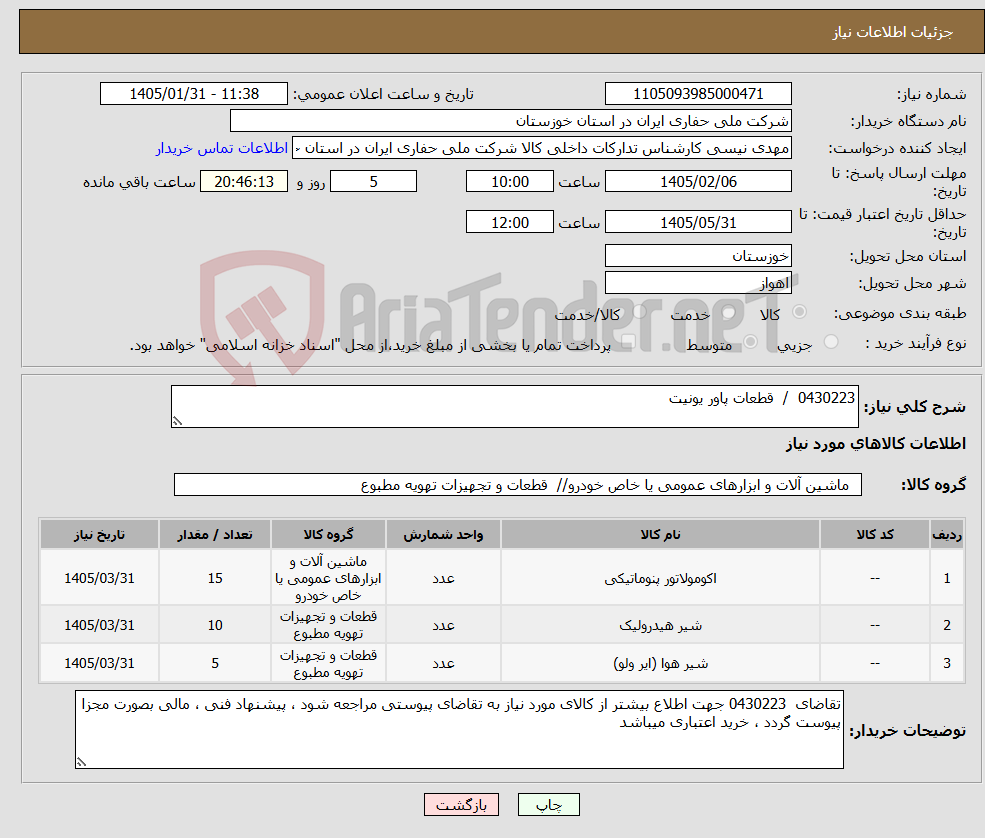This screenshot has height=838, width=985.
Task: Click the price validity time 12:00
Action: point(509,222)
